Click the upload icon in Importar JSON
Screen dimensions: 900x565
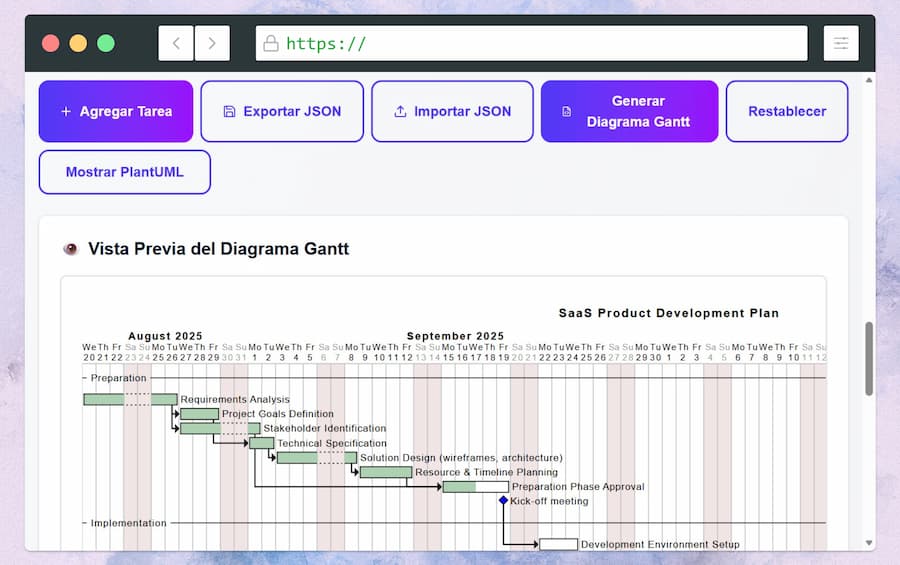(x=400, y=112)
